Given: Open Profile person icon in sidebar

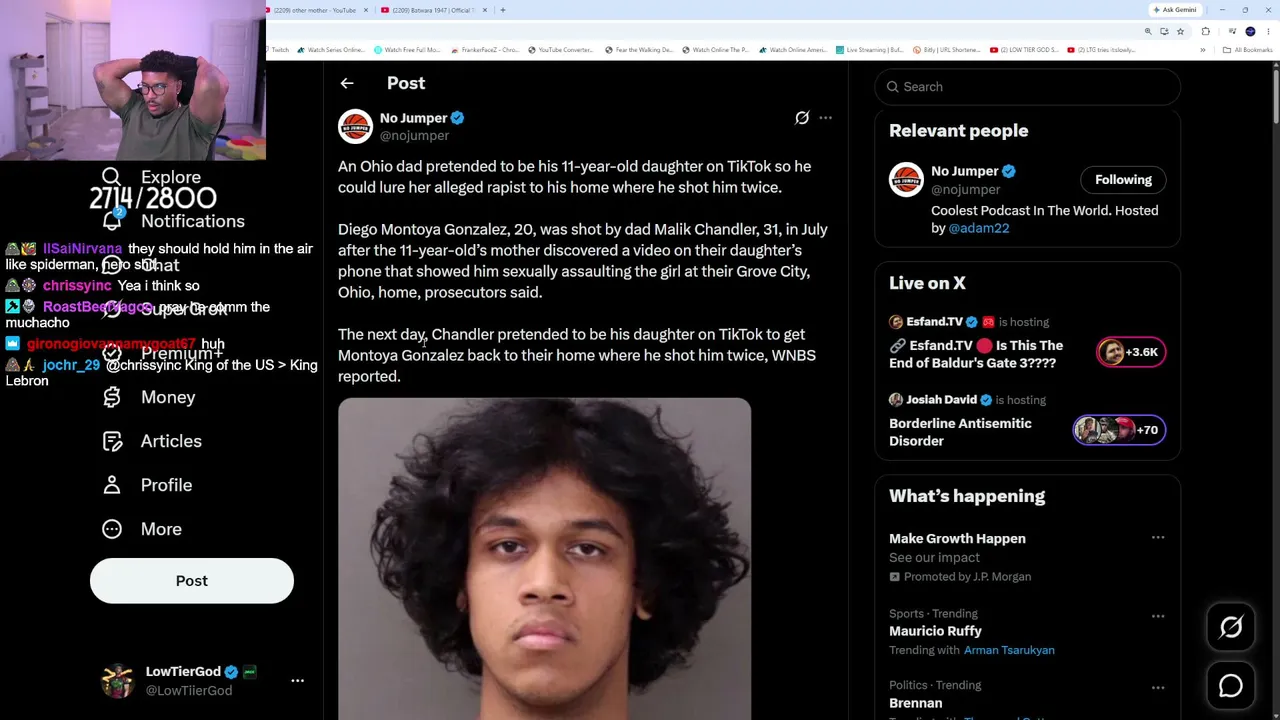Looking at the screenshot, I should pyautogui.click(x=112, y=485).
